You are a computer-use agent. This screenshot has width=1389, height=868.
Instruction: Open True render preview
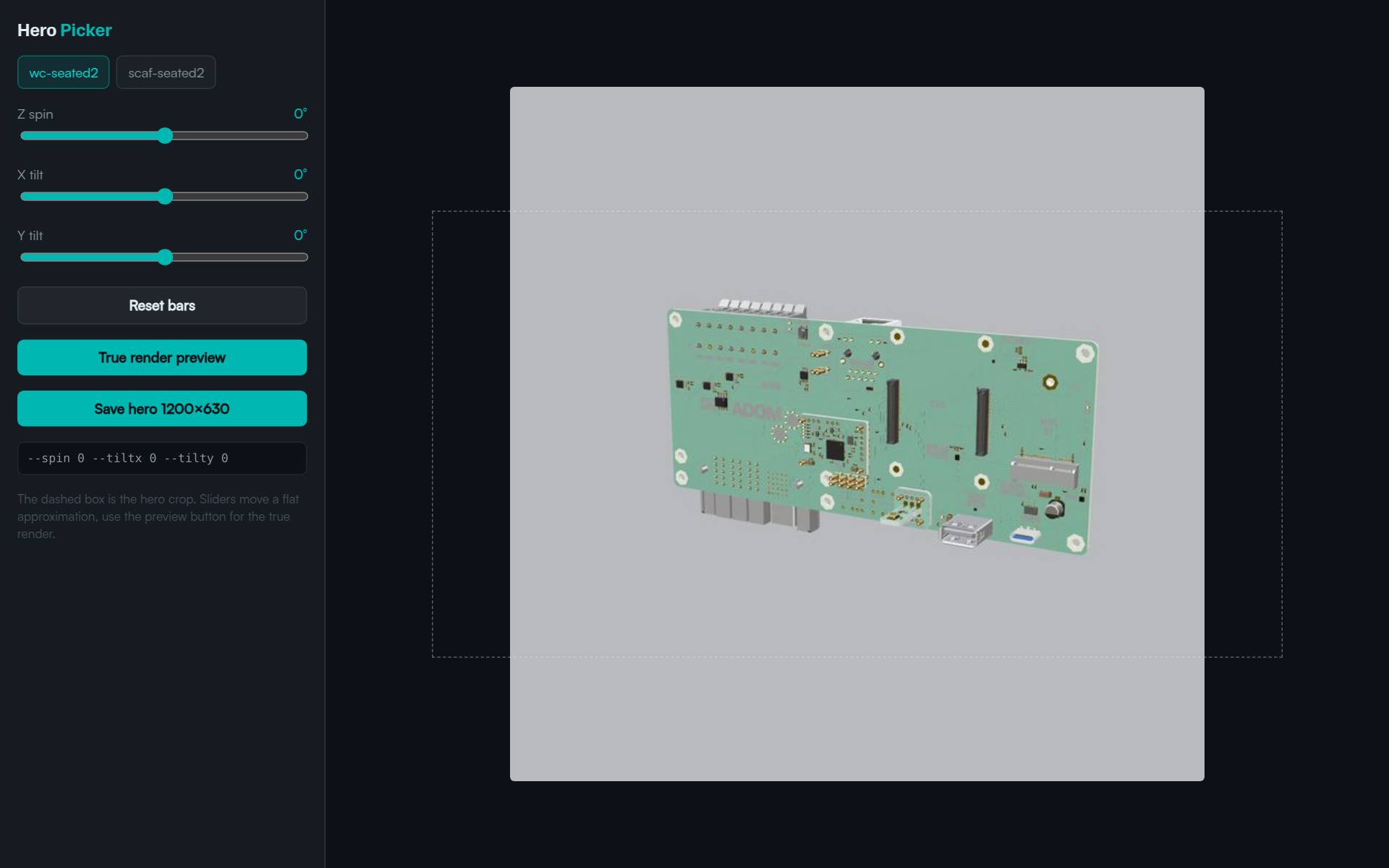coord(162,357)
